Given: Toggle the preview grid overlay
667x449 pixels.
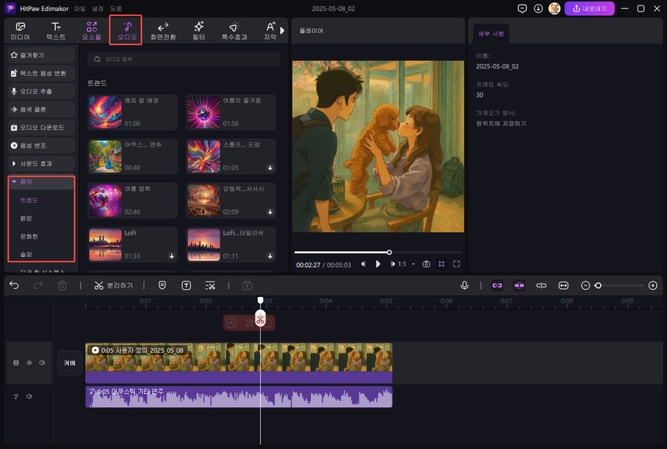Looking at the screenshot, I should point(442,264).
